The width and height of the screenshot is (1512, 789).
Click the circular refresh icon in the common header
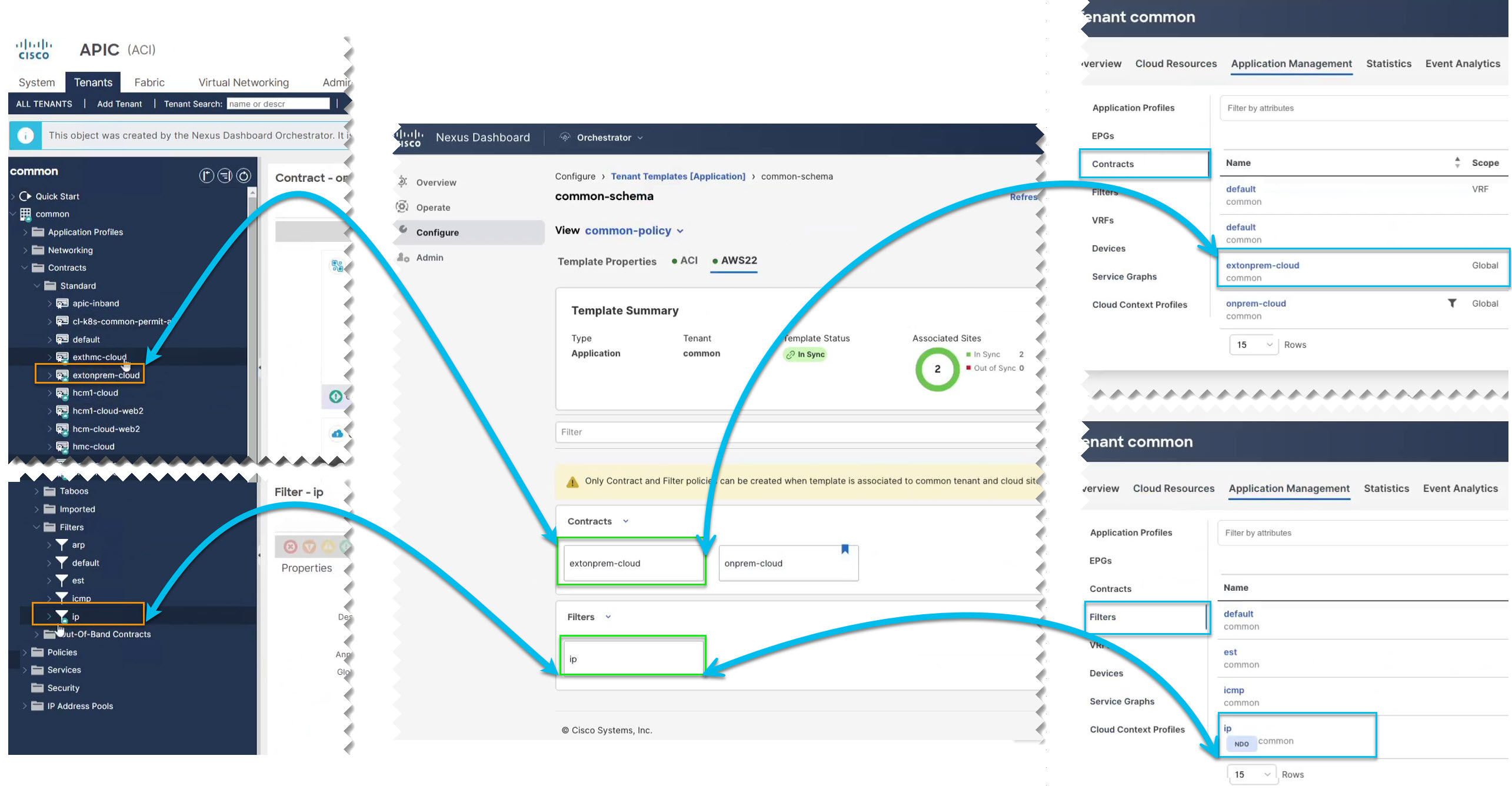pyautogui.click(x=244, y=175)
